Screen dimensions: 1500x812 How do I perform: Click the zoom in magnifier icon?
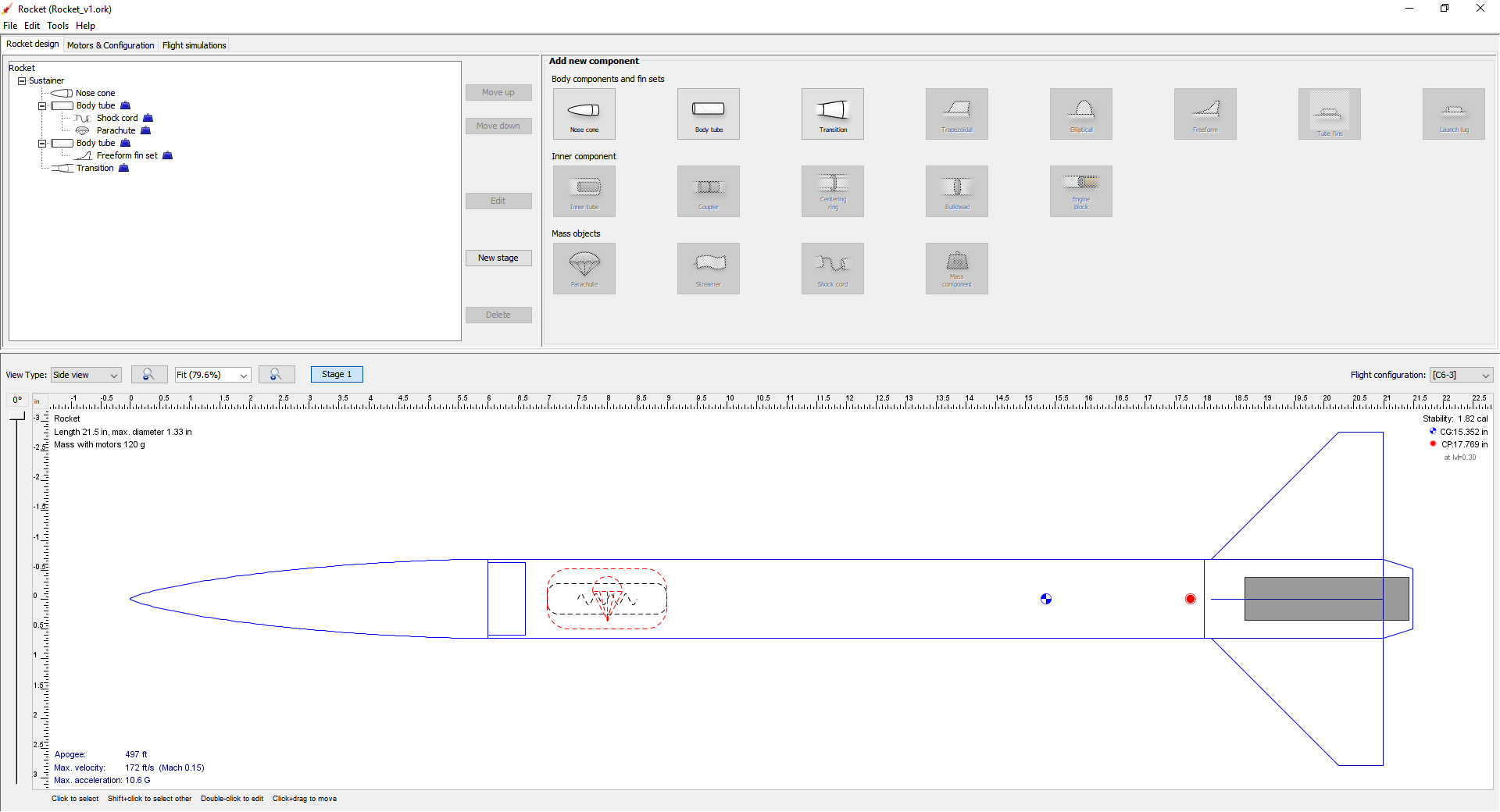point(277,375)
